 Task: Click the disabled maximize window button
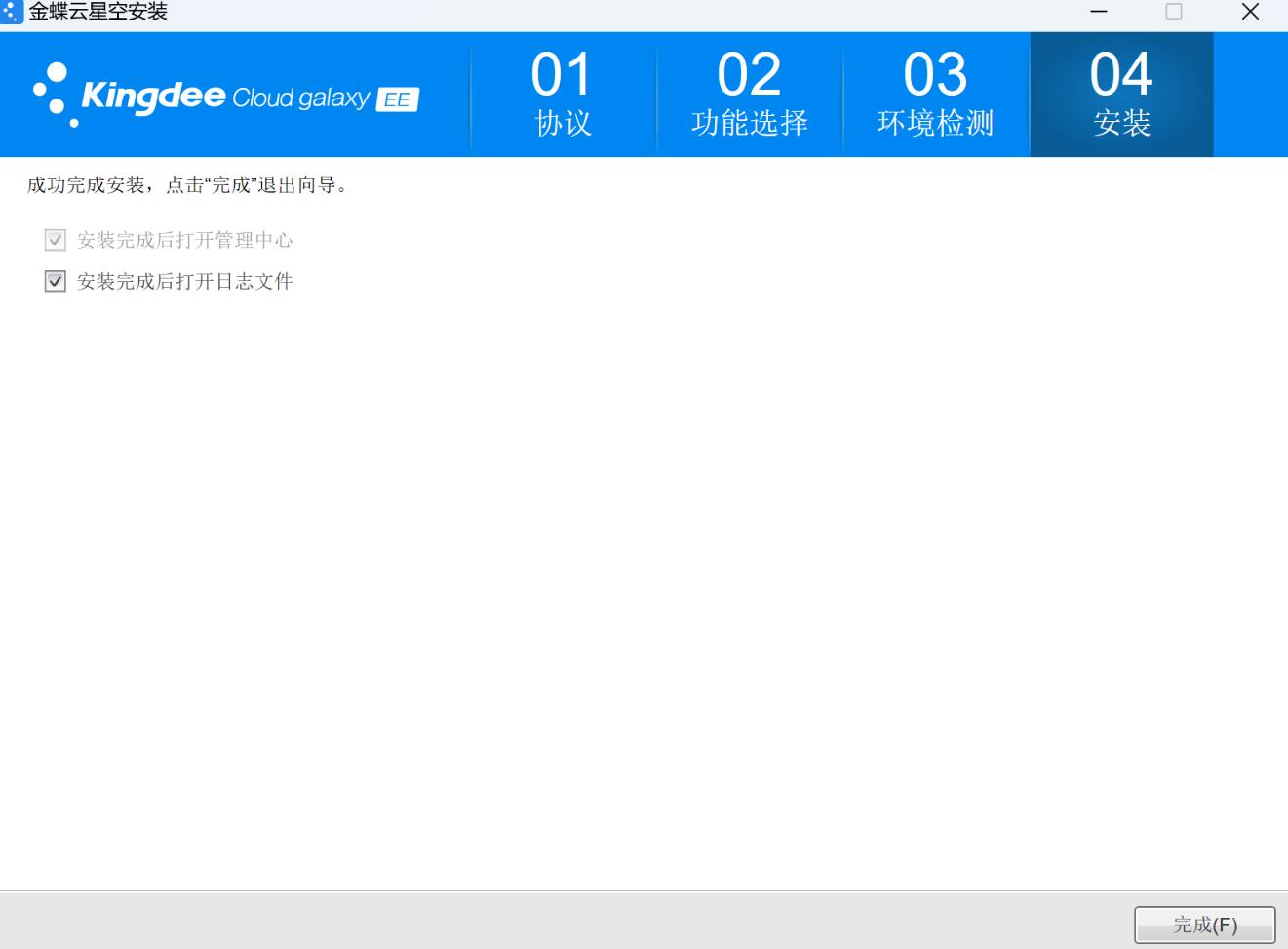(1174, 12)
